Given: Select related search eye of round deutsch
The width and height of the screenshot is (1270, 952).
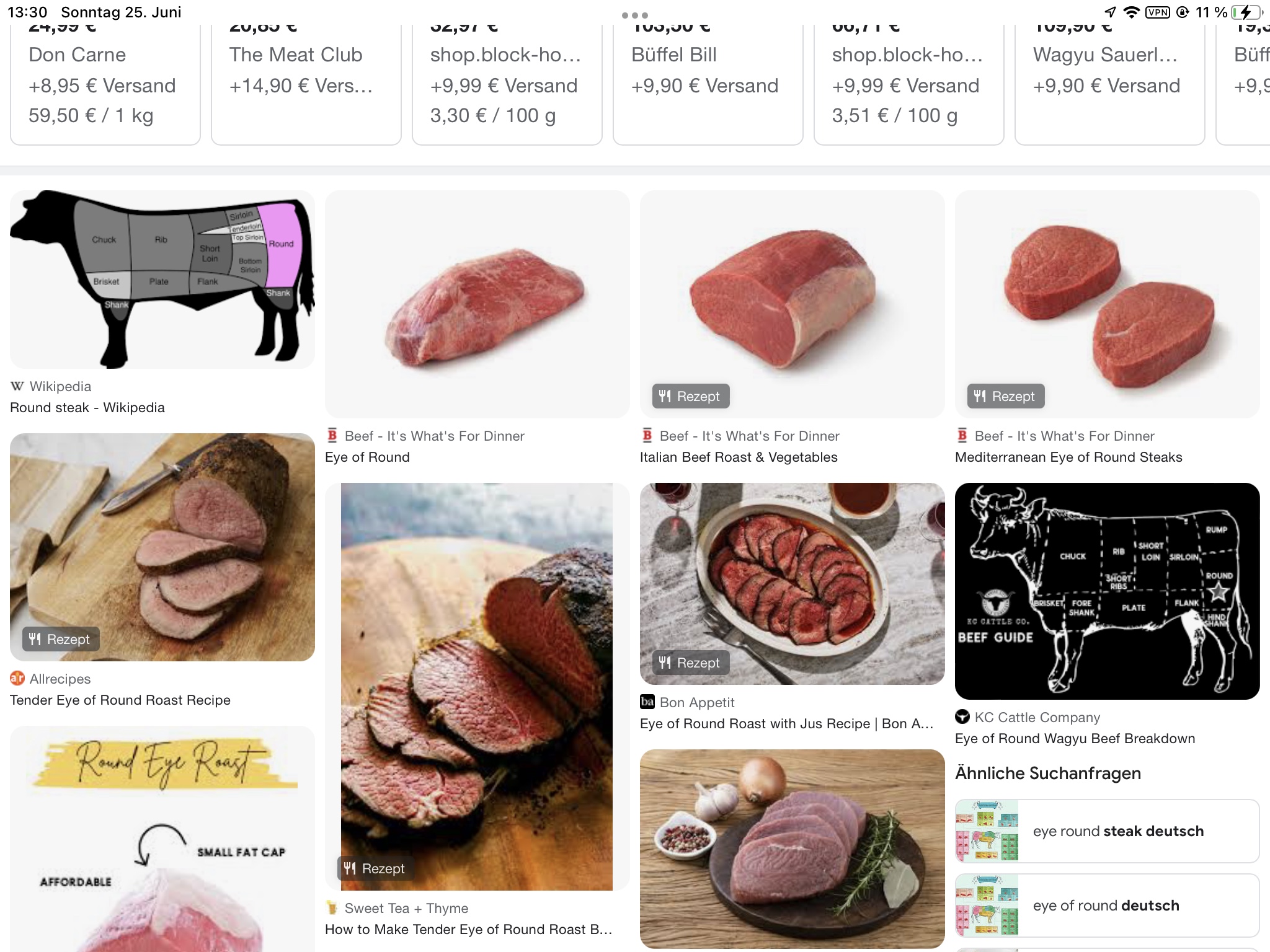Looking at the screenshot, I should coord(1107,906).
